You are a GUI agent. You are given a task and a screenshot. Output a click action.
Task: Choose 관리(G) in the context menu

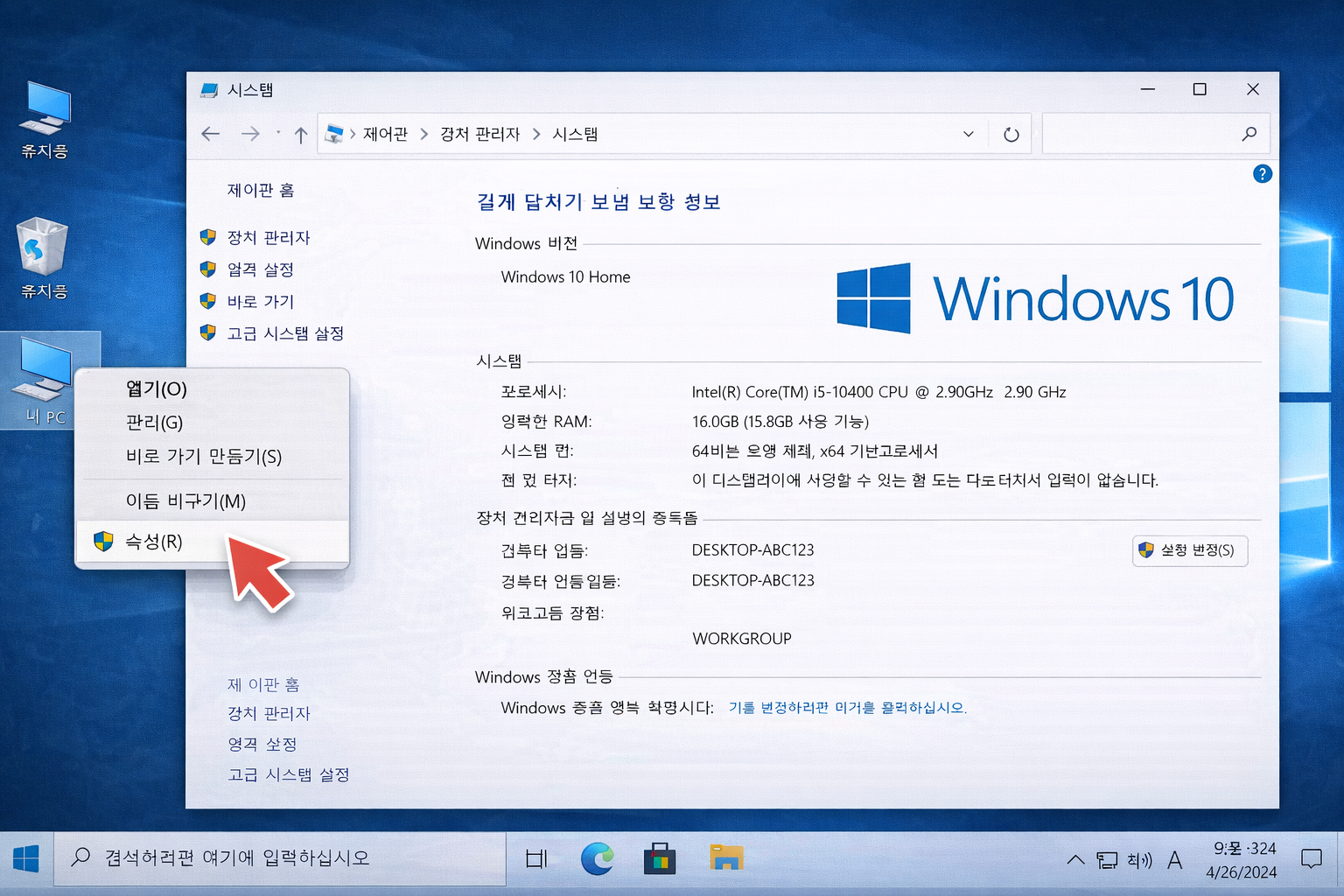(212, 423)
